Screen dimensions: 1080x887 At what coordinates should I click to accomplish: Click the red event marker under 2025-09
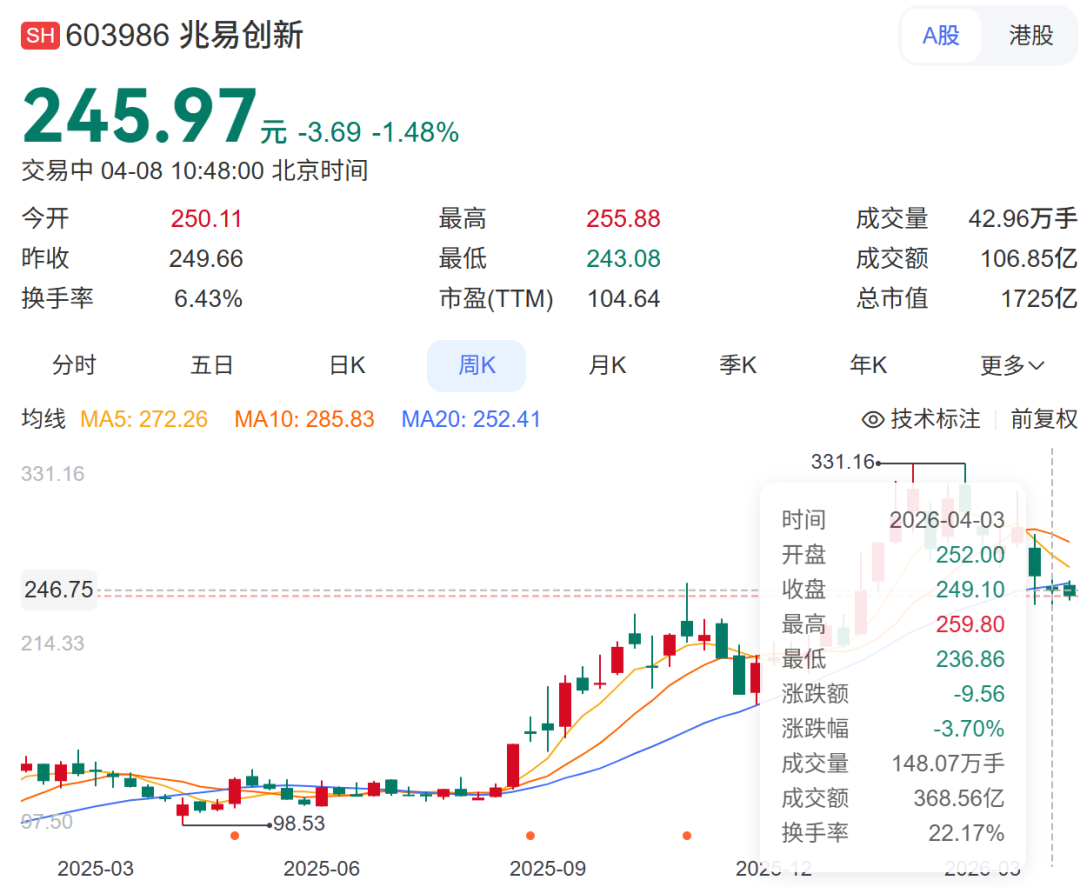(529, 836)
